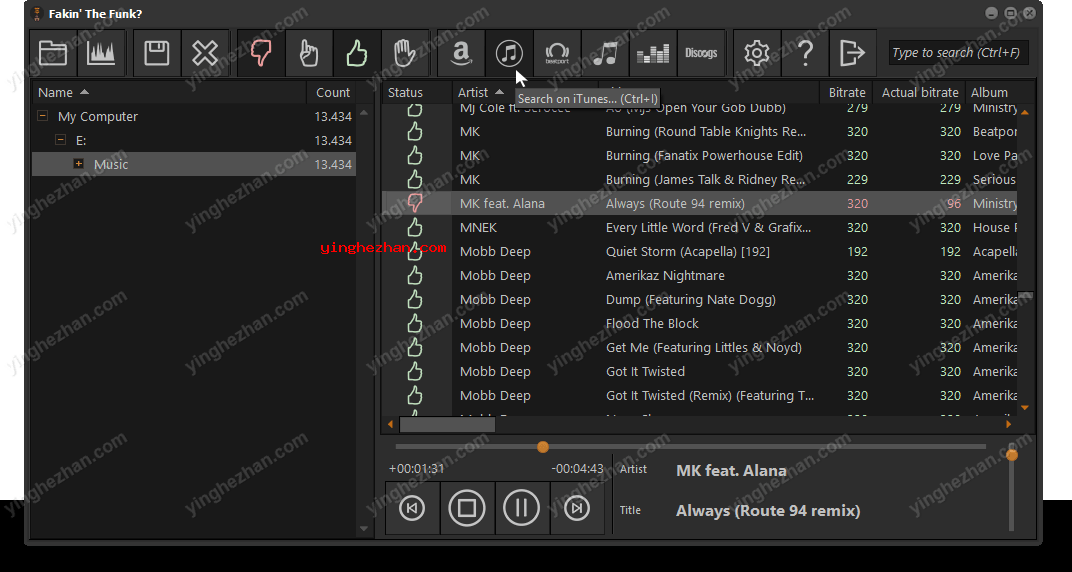The width and height of the screenshot is (1072, 572).
Task: Pause playback button
Action: [x=522, y=508]
